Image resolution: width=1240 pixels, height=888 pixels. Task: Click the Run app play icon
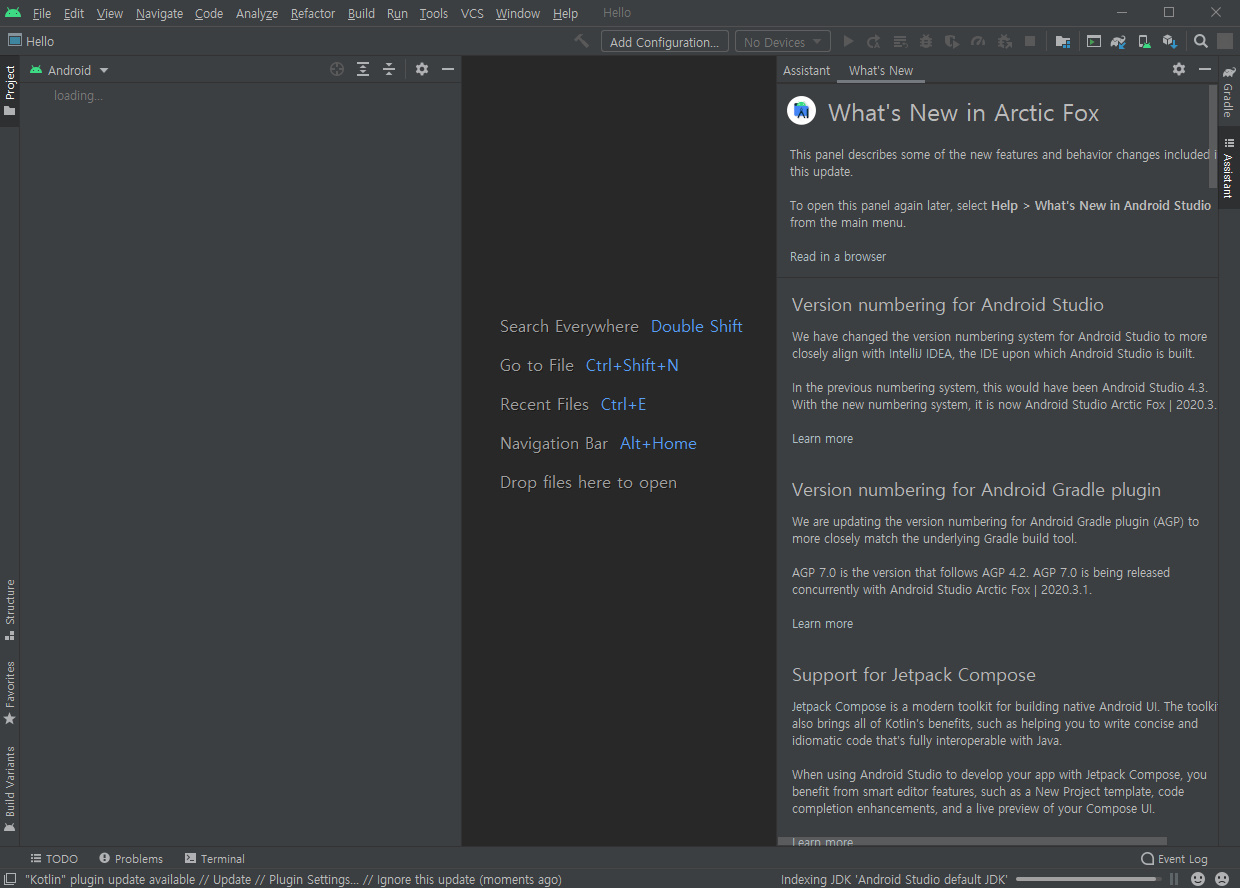coord(849,42)
